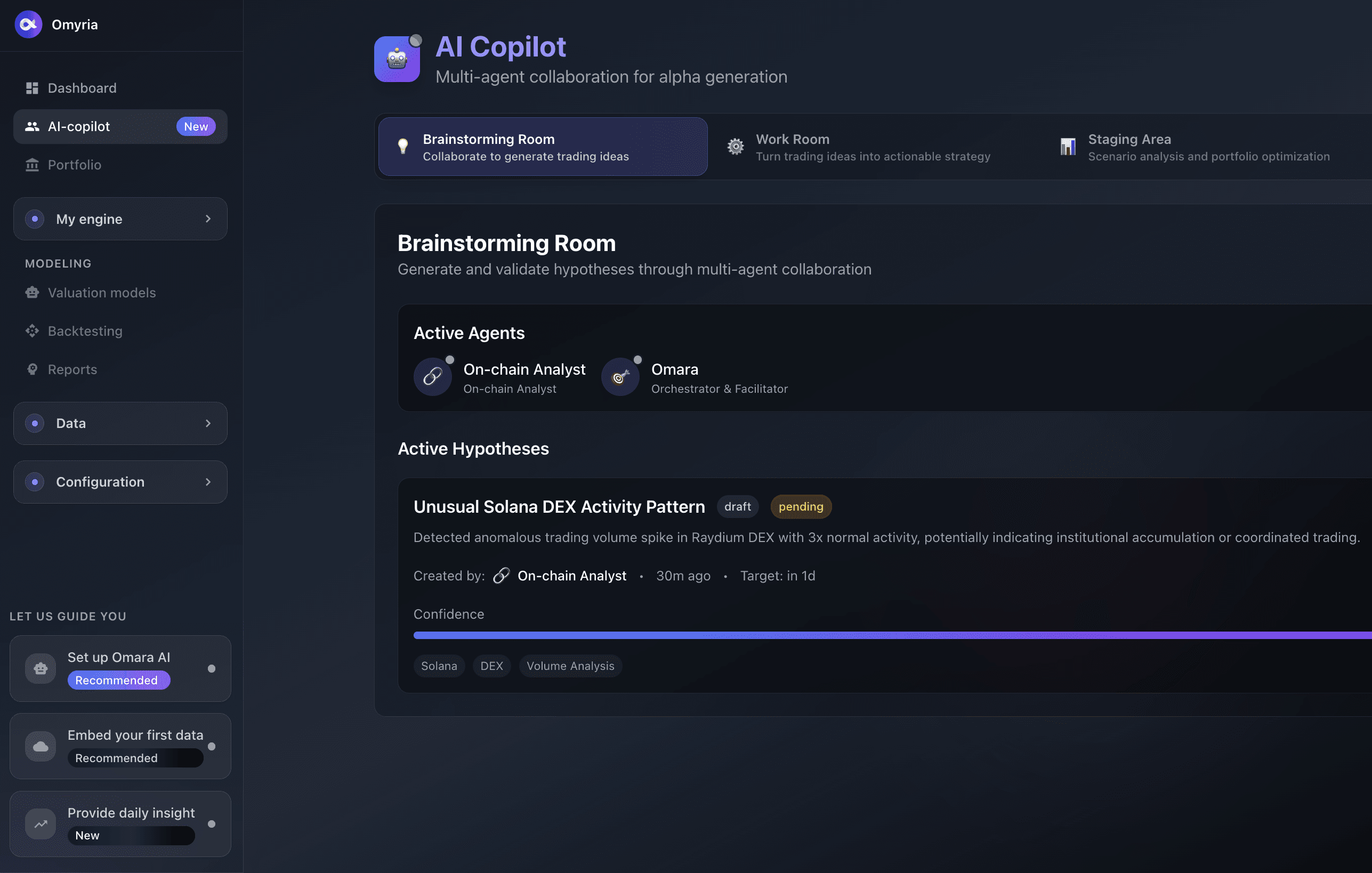Click the Dashboard grid icon
The width and height of the screenshot is (1372, 873).
[32, 88]
